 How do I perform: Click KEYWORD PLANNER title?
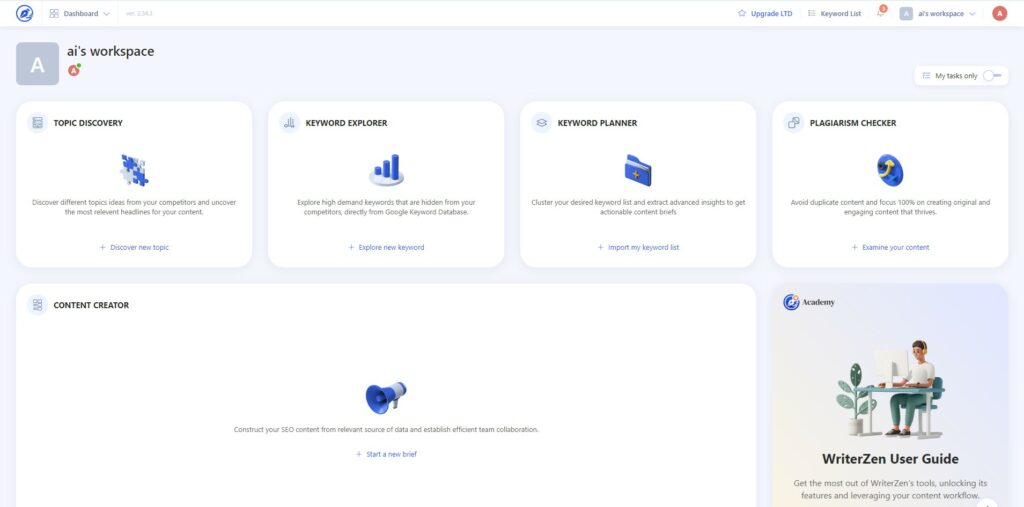pyautogui.click(x=598, y=123)
